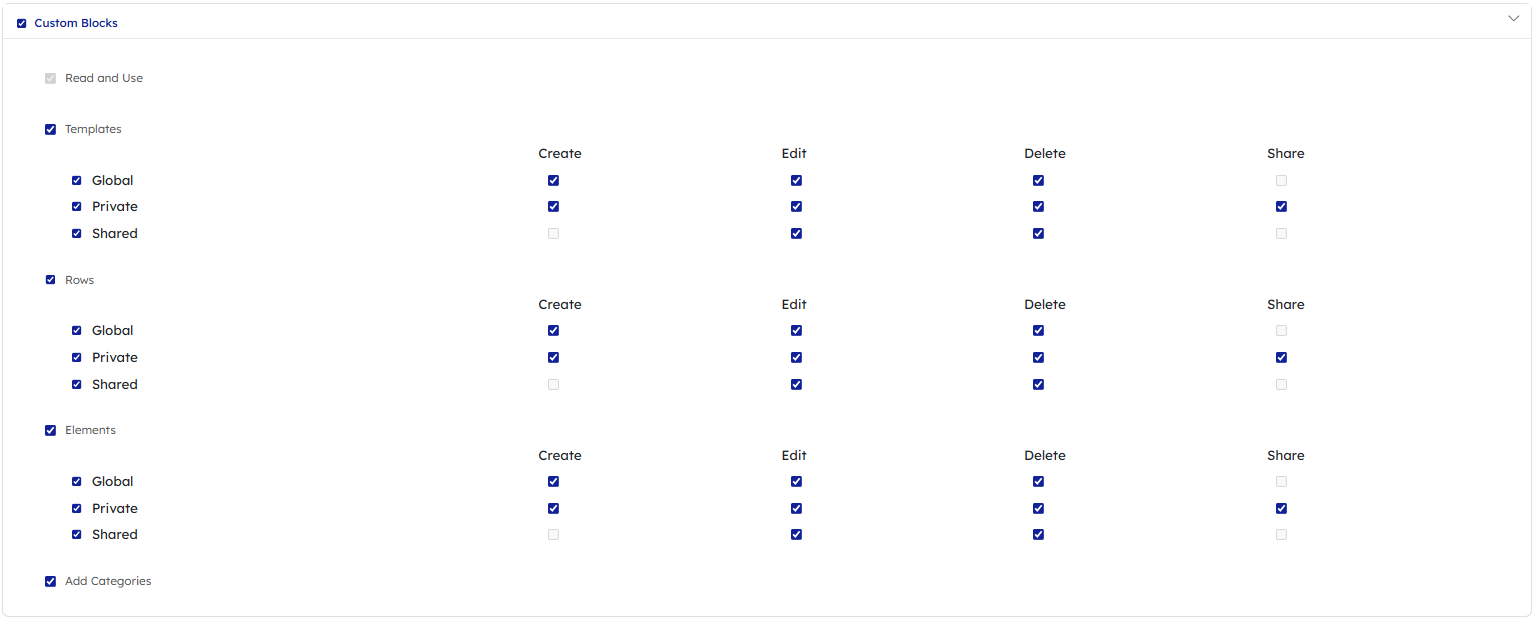Toggle the Templates Shared row checkbox
This screenshot has height=620, width=1535.
click(x=77, y=234)
